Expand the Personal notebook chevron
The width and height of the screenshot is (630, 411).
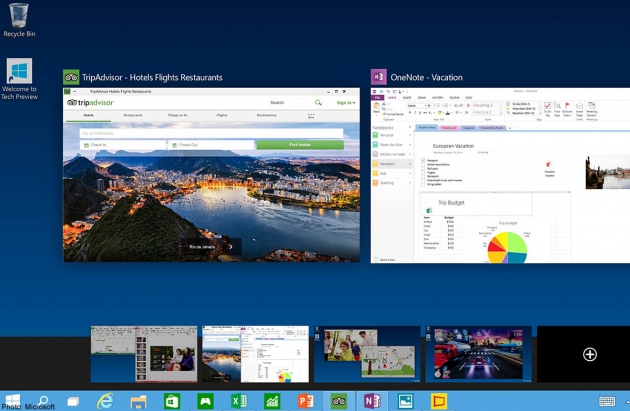(x=410, y=135)
